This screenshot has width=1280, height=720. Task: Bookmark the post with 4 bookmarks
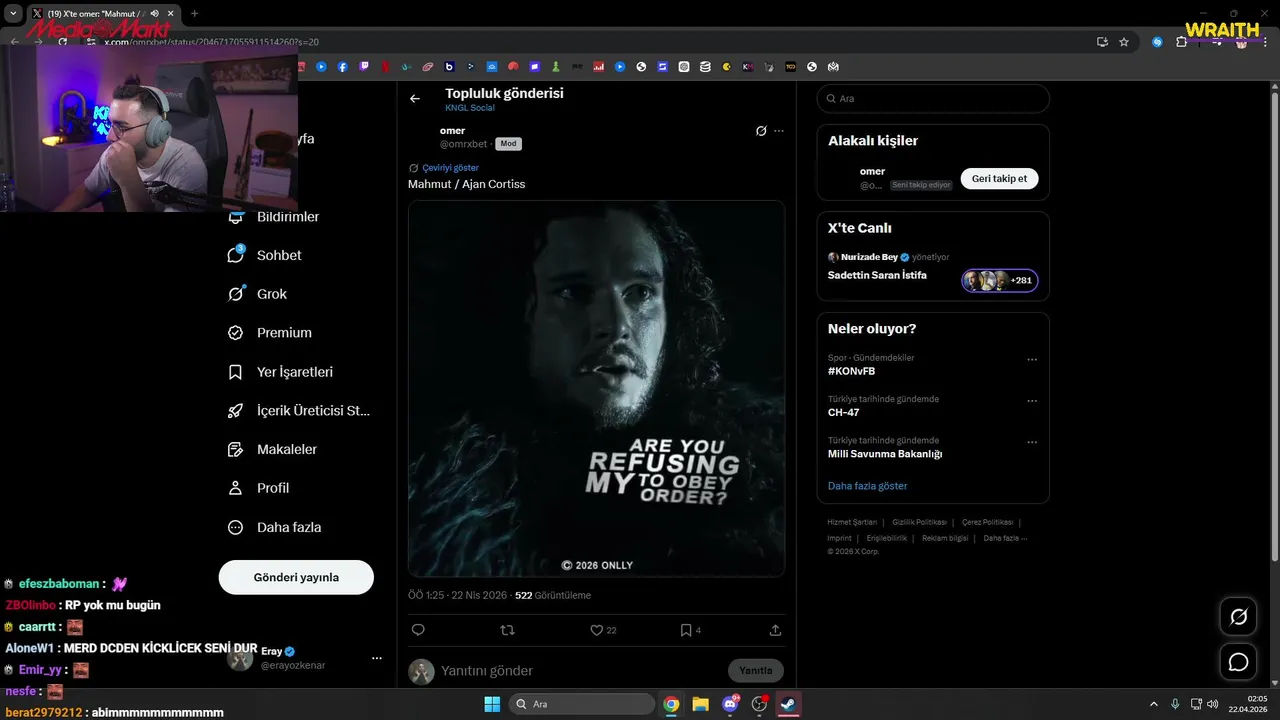click(x=690, y=630)
